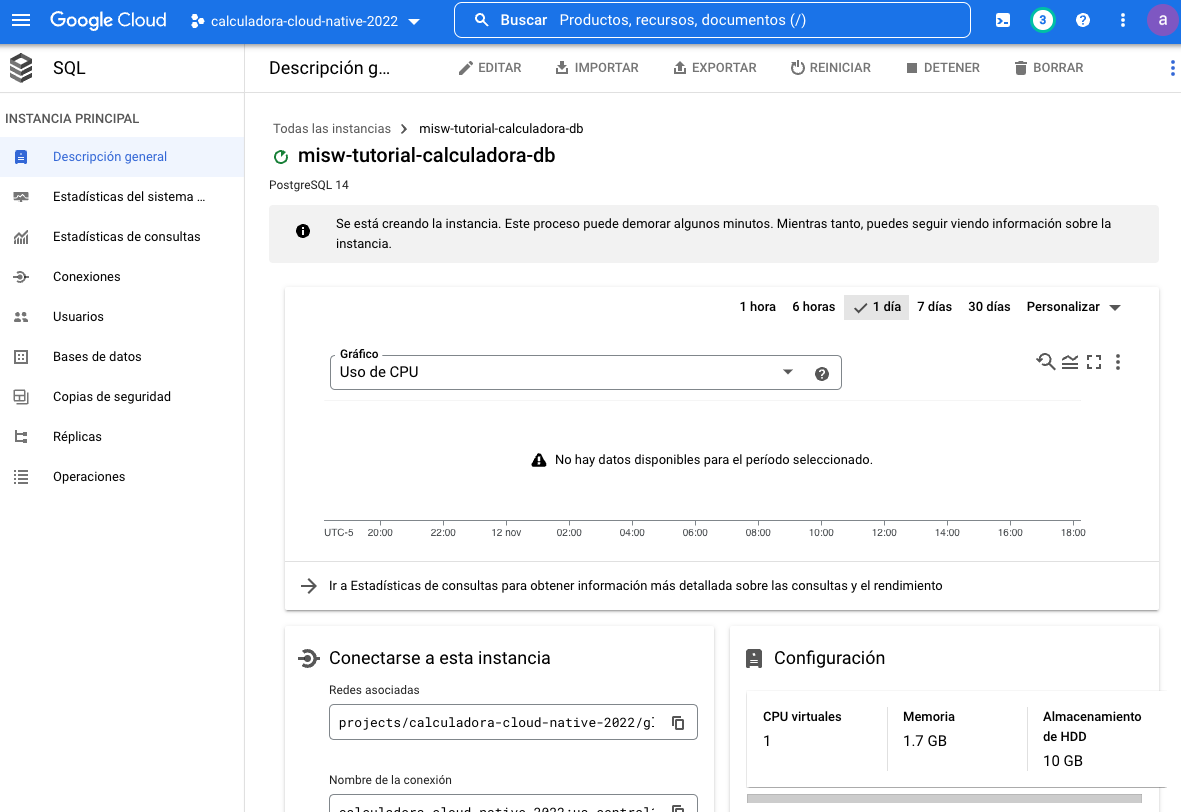Follow the Ir a Estadísticas de consultas link
Screen dimensions: 1181x812
[636, 586]
